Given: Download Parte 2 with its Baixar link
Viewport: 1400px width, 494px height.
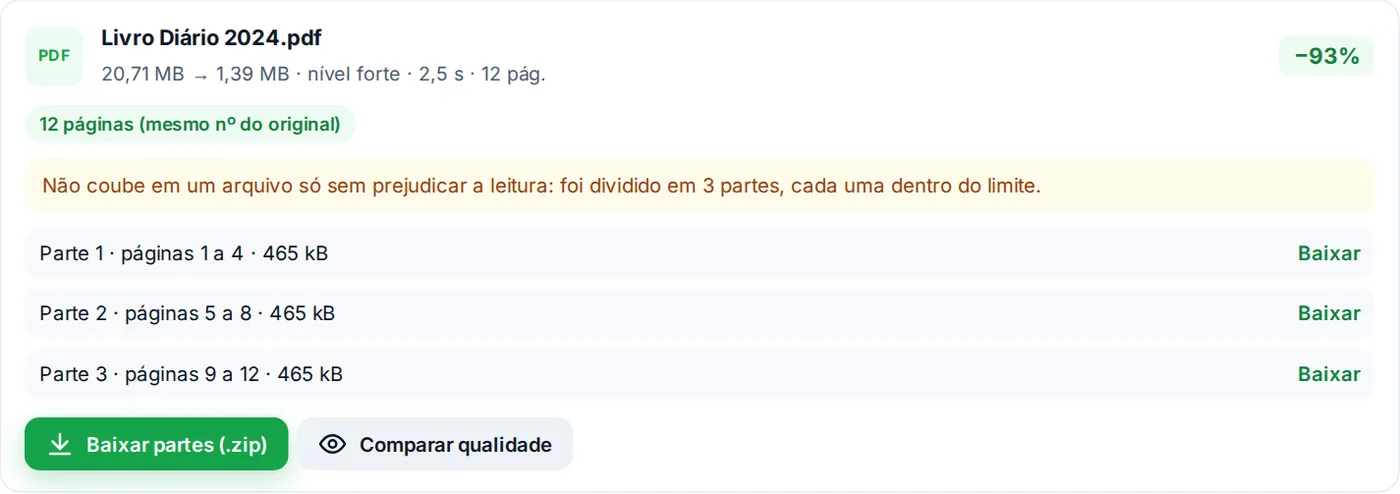Looking at the screenshot, I should point(1329,313).
